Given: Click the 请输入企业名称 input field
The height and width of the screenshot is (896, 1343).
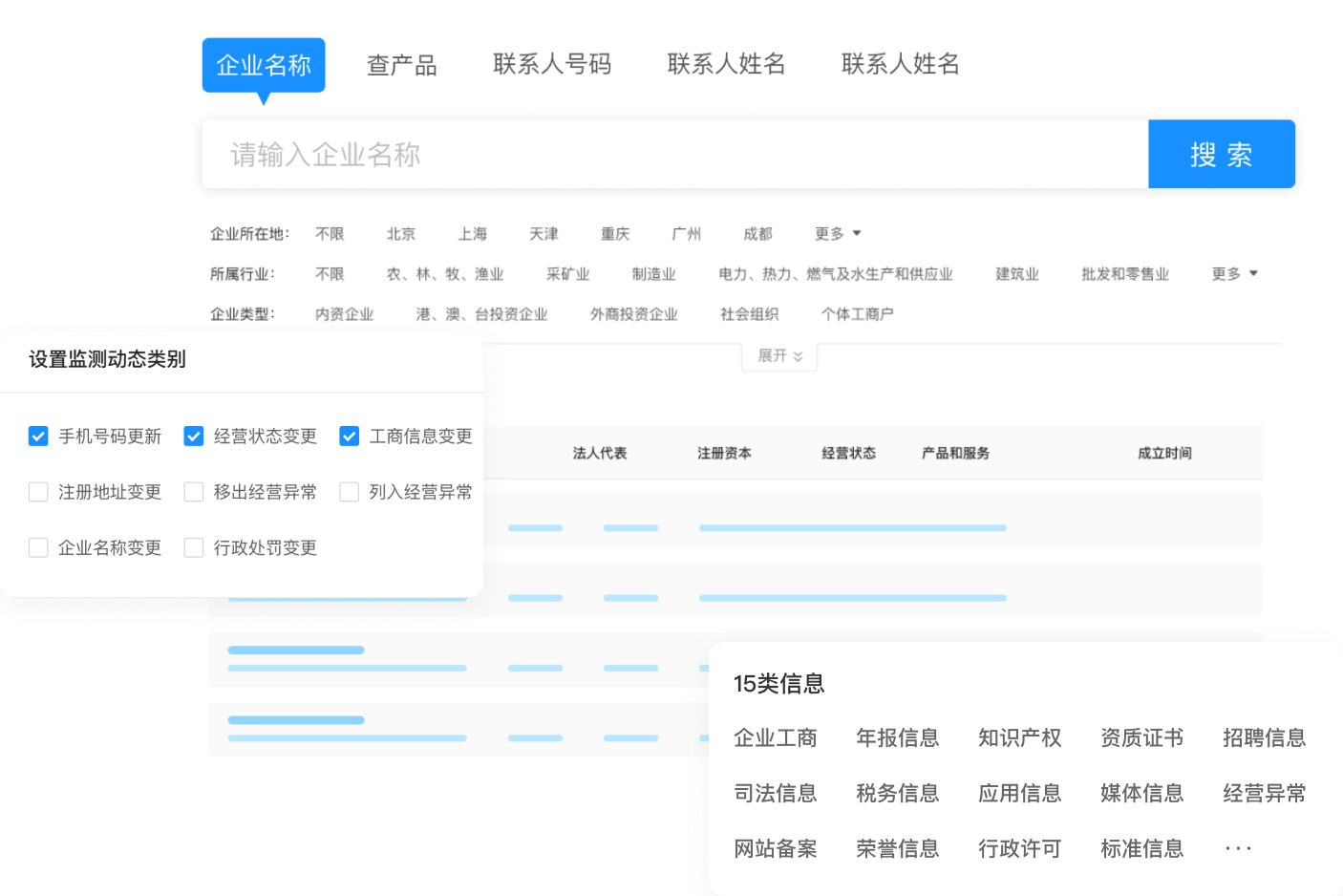Looking at the screenshot, I should [x=669, y=154].
